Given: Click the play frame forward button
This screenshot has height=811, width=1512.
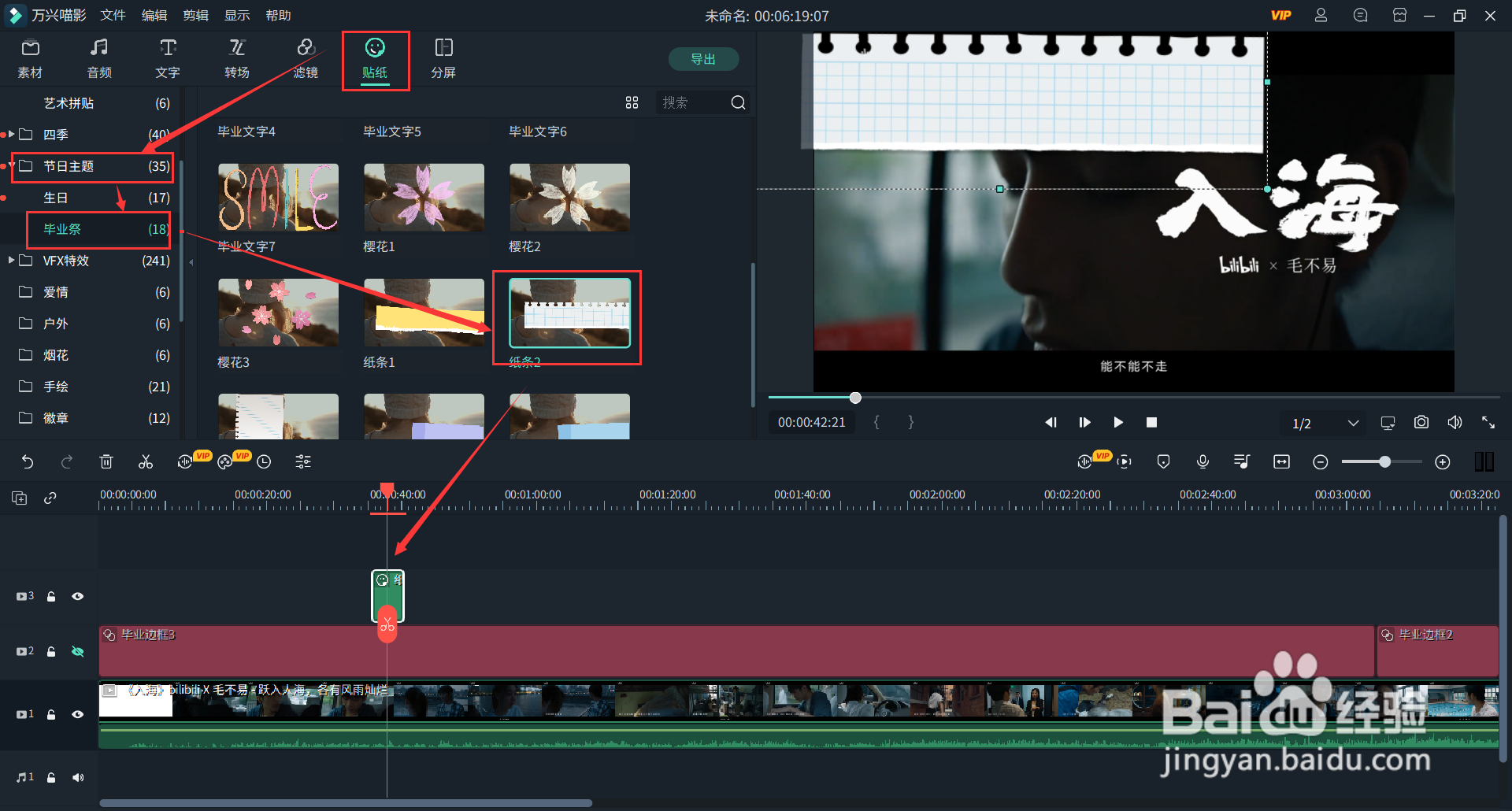Looking at the screenshot, I should [1084, 423].
